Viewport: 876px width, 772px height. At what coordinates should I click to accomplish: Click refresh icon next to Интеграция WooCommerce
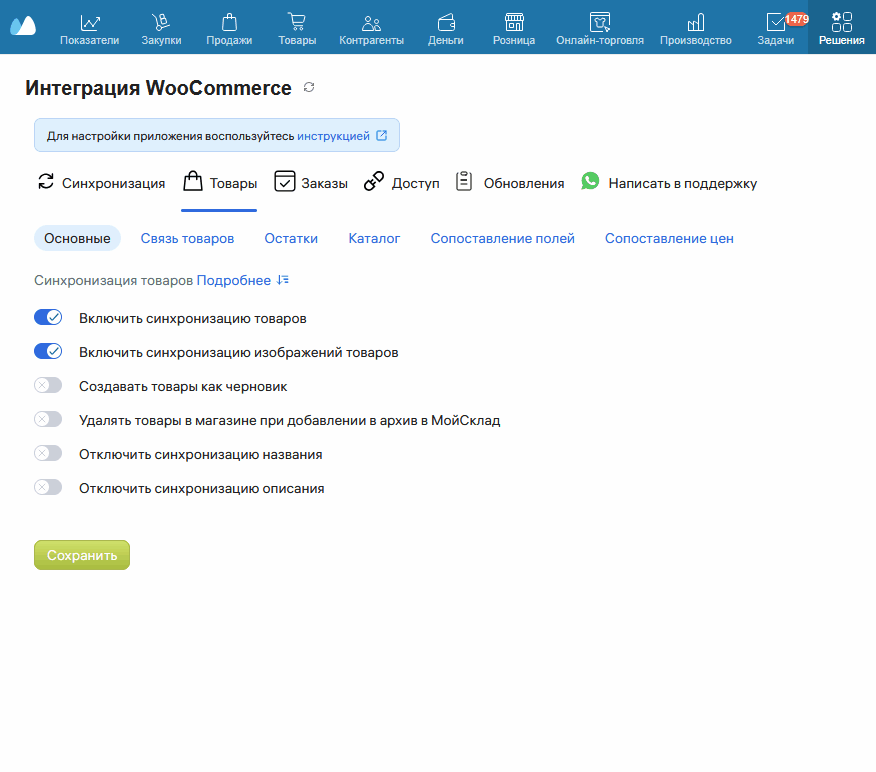point(309,87)
